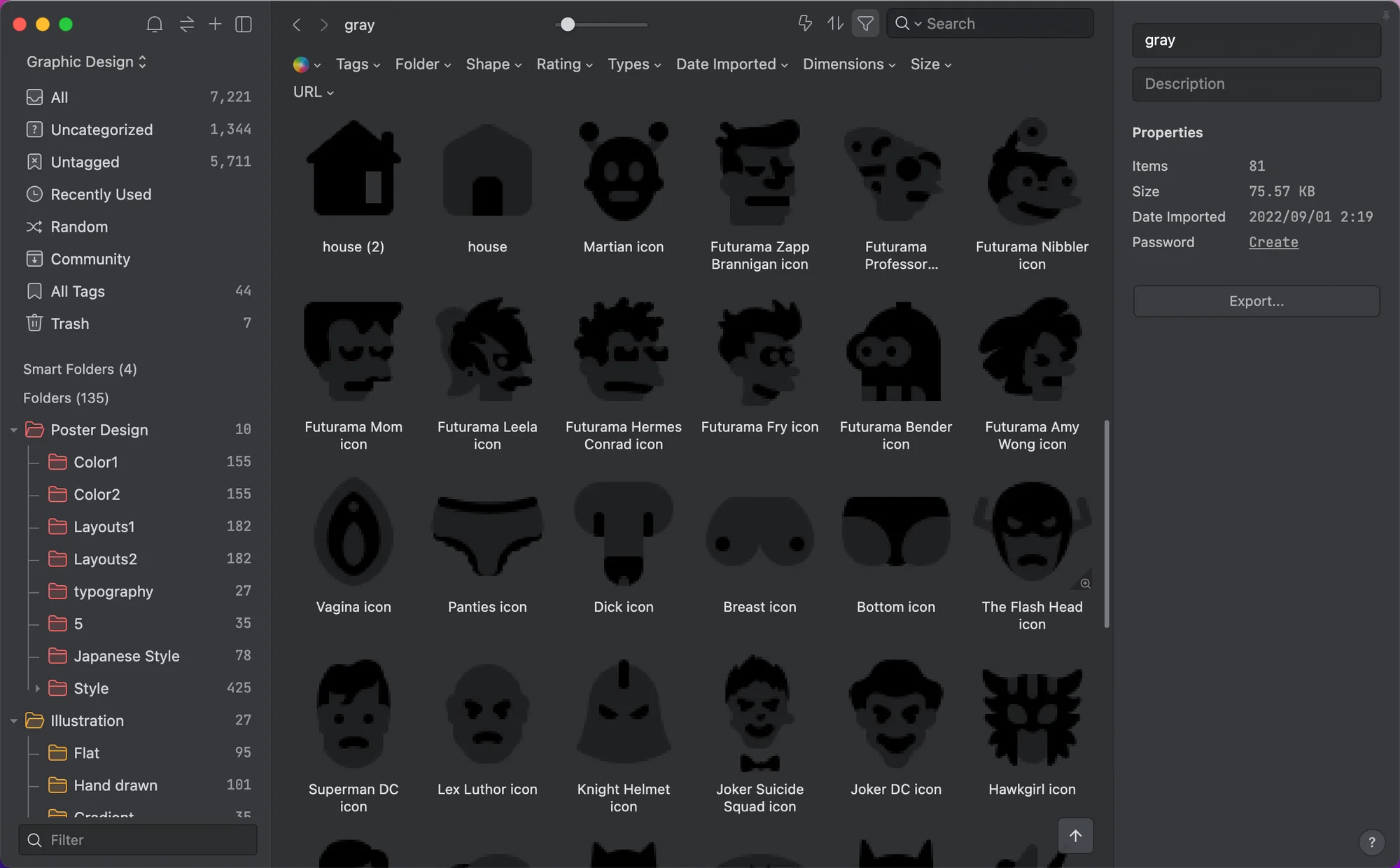
Task: Open help with the question mark button
Action: pyautogui.click(x=1372, y=842)
